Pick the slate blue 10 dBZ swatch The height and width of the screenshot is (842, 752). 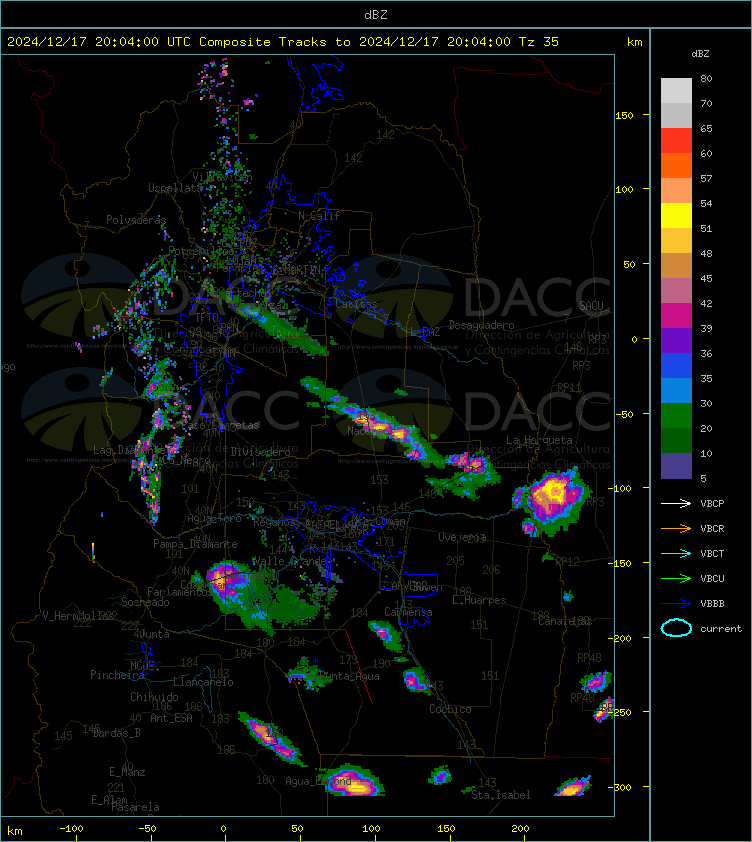point(676,466)
